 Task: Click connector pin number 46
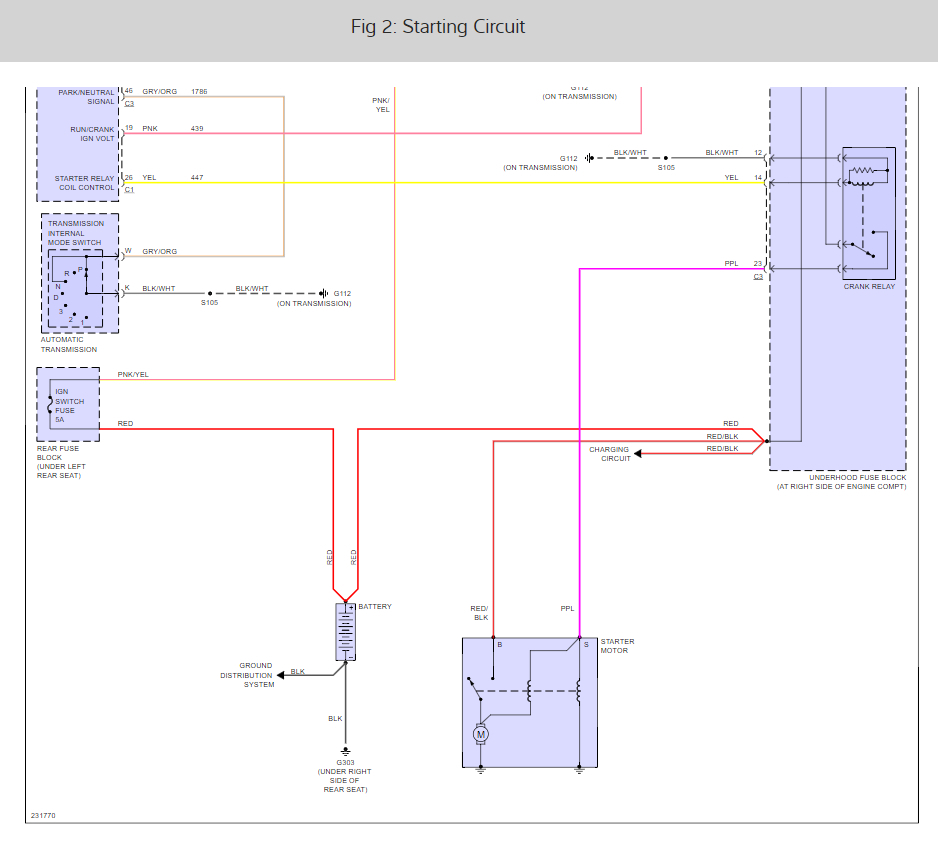129,91
